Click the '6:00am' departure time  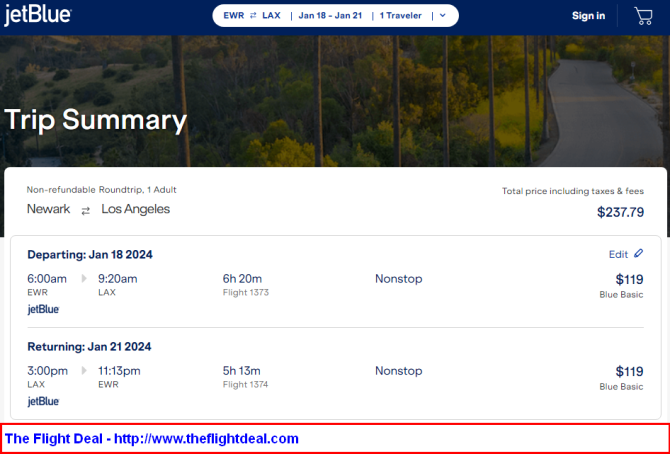pyautogui.click(x=47, y=279)
